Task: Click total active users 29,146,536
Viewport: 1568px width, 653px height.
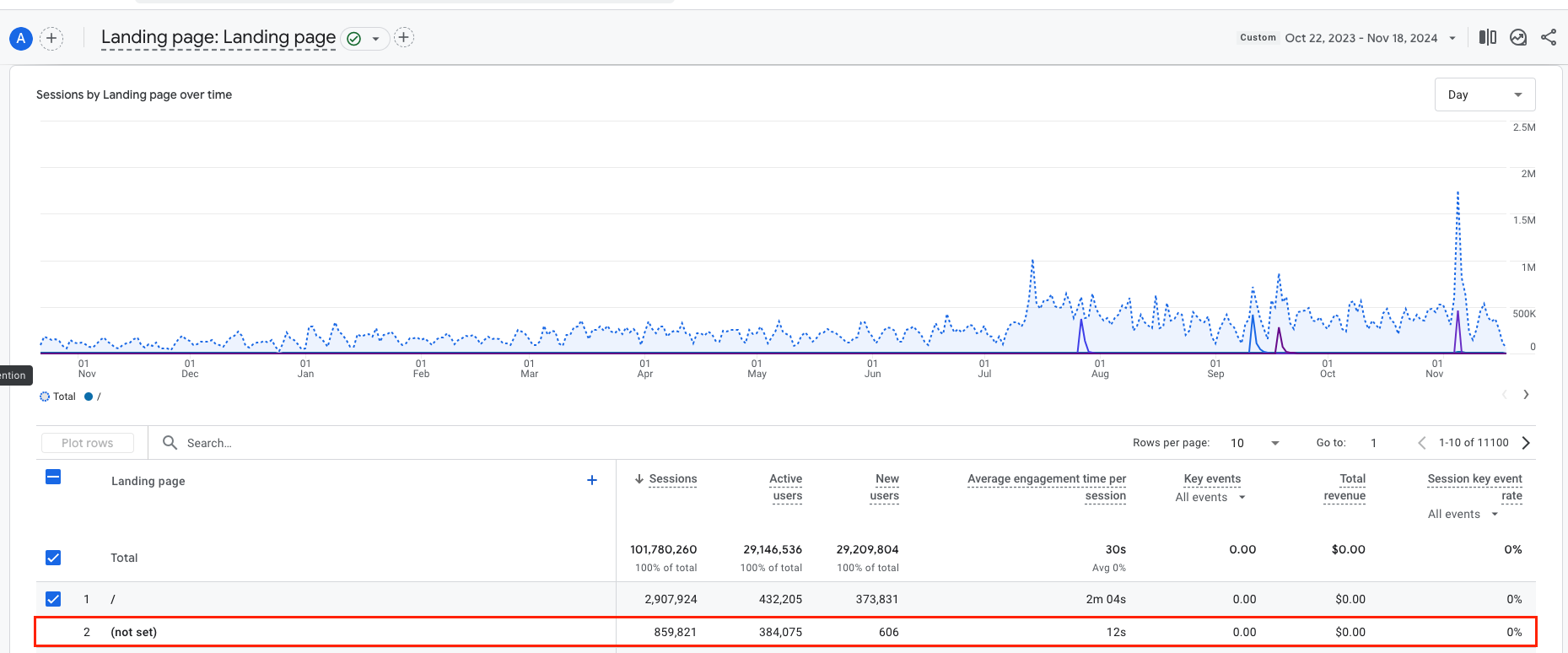Action: 773,549
